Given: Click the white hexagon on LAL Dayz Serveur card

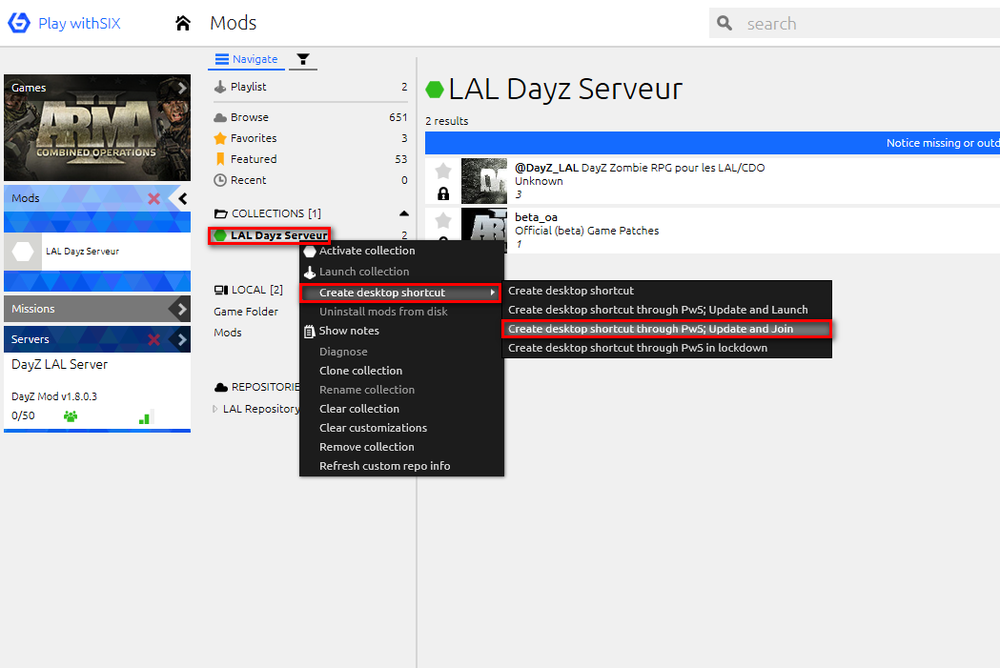Looking at the screenshot, I should tap(23, 251).
